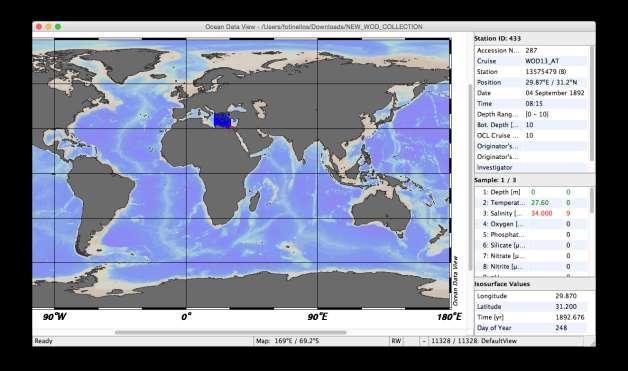Click the Day of Year isosurface row
The height and width of the screenshot is (371, 628).
(x=531, y=328)
